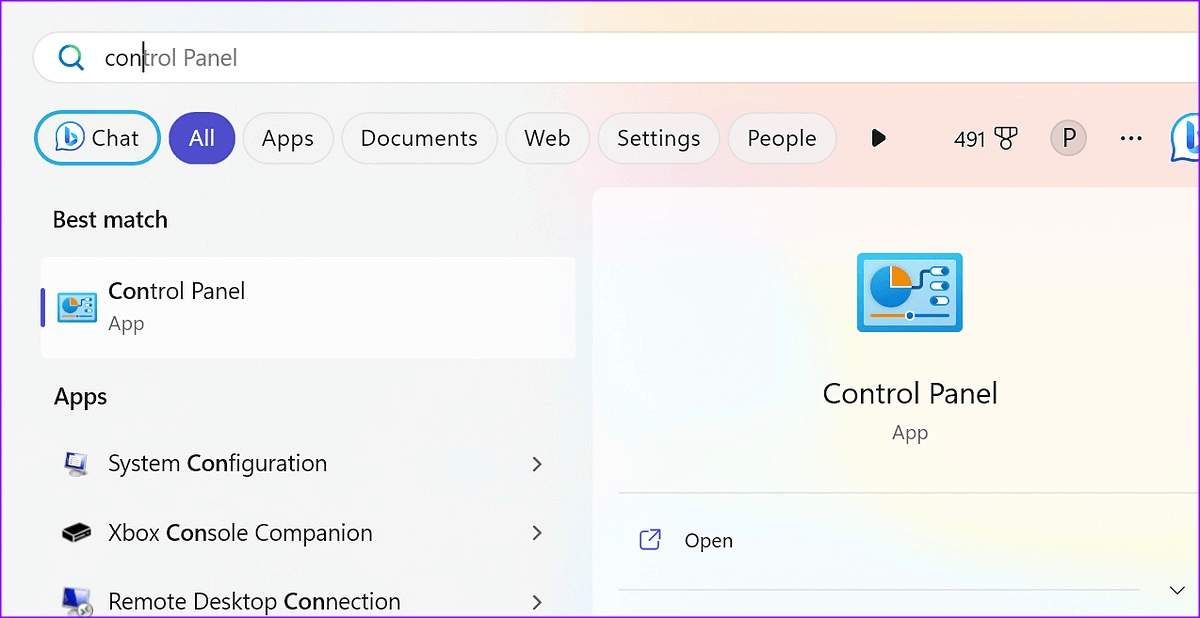Open the P profile avatar
Image resolution: width=1200 pixels, height=618 pixels.
point(1068,138)
